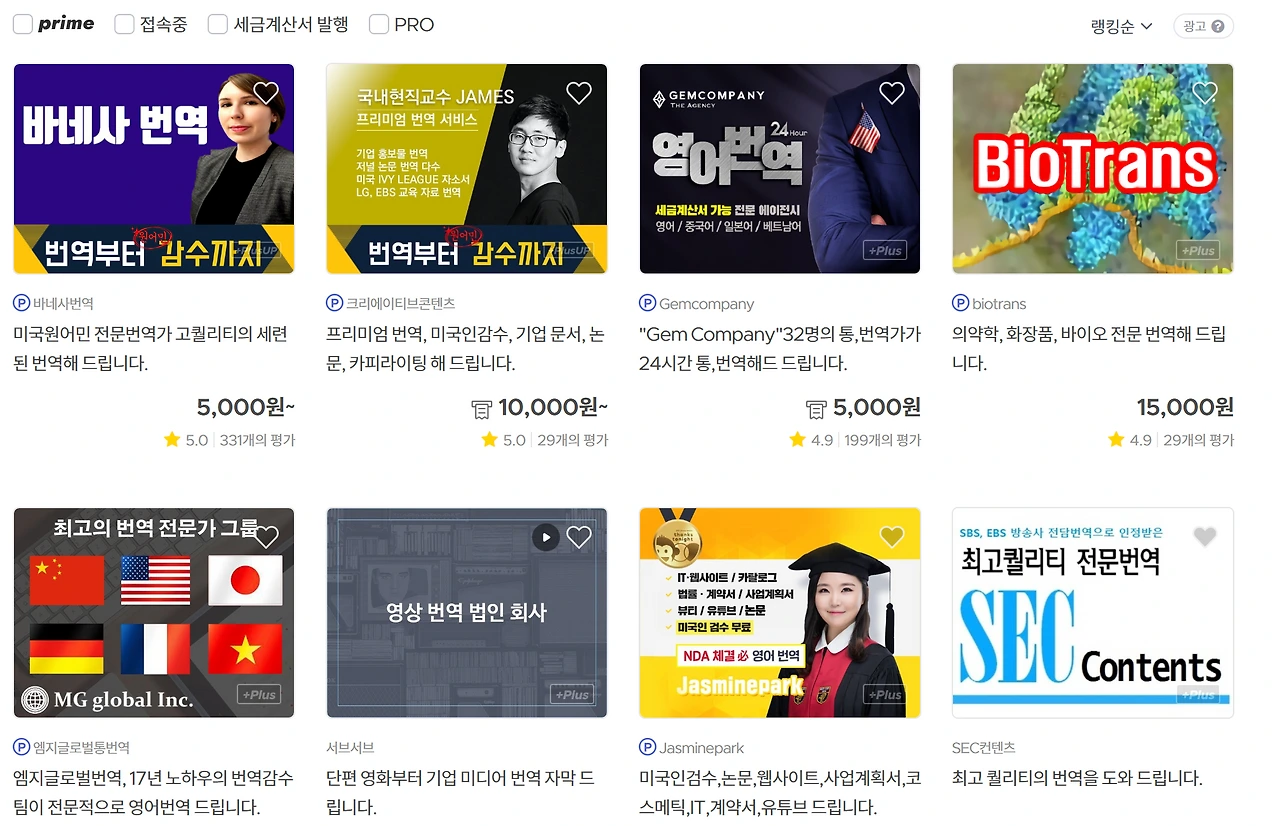Image resolution: width=1280 pixels, height=826 pixels.
Task: Check the 접속중 filter box
Action: 124,24
